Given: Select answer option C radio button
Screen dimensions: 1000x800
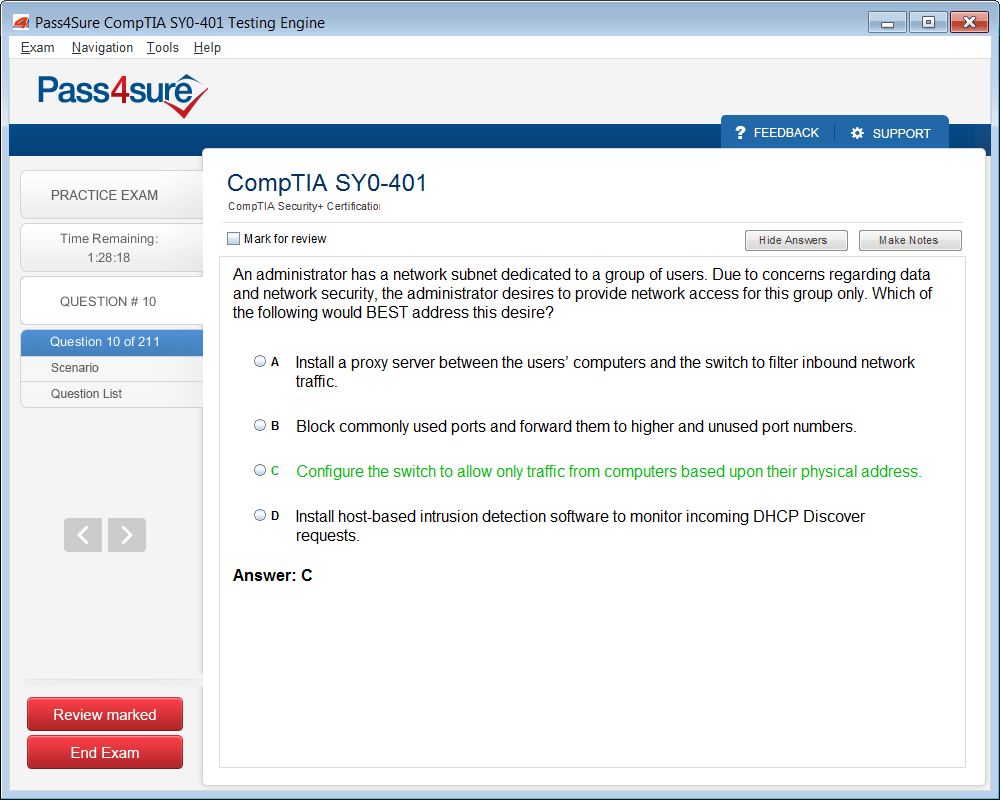Looking at the screenshot, I should 260,470.
